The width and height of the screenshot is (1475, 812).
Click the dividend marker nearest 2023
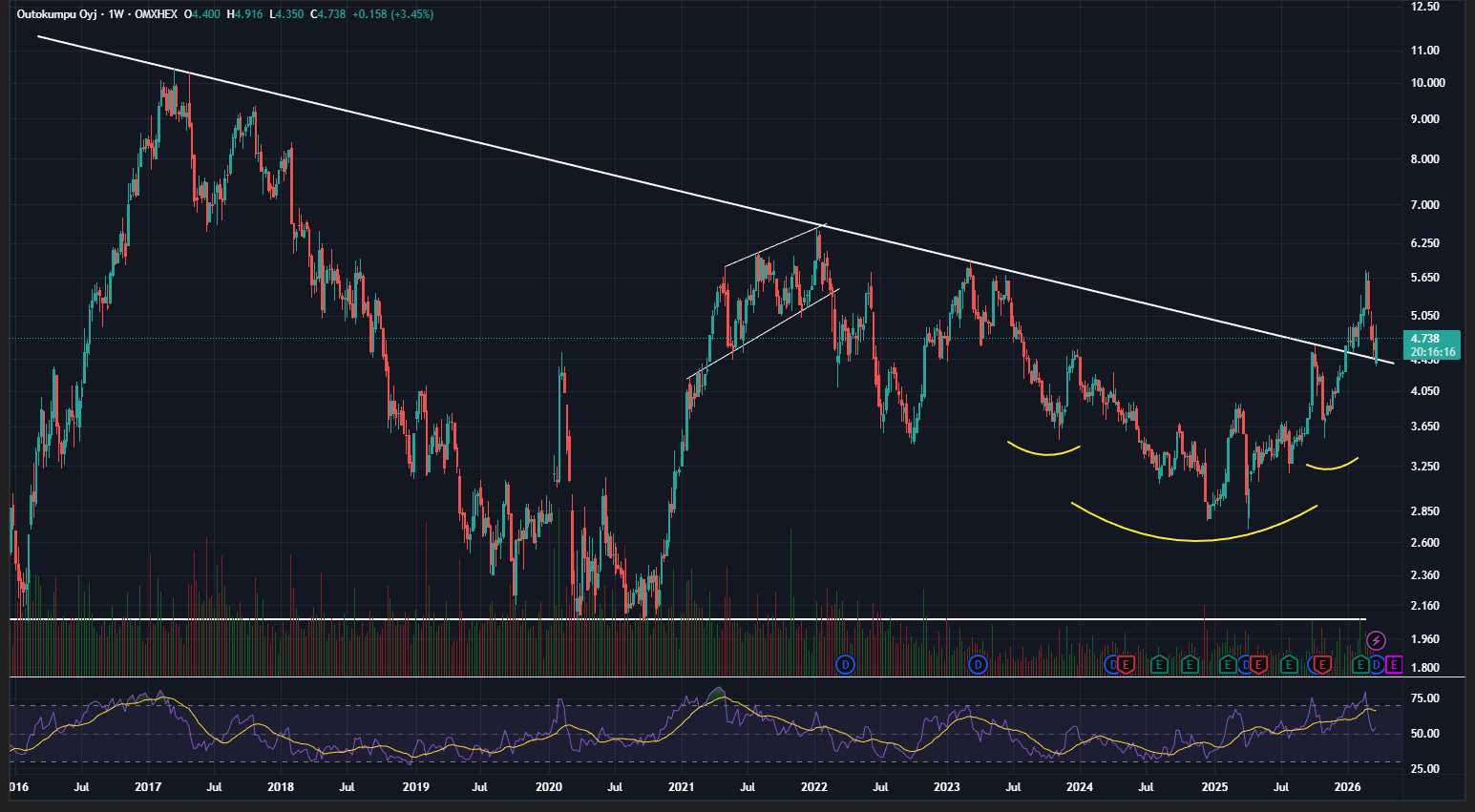pos(978,664)
